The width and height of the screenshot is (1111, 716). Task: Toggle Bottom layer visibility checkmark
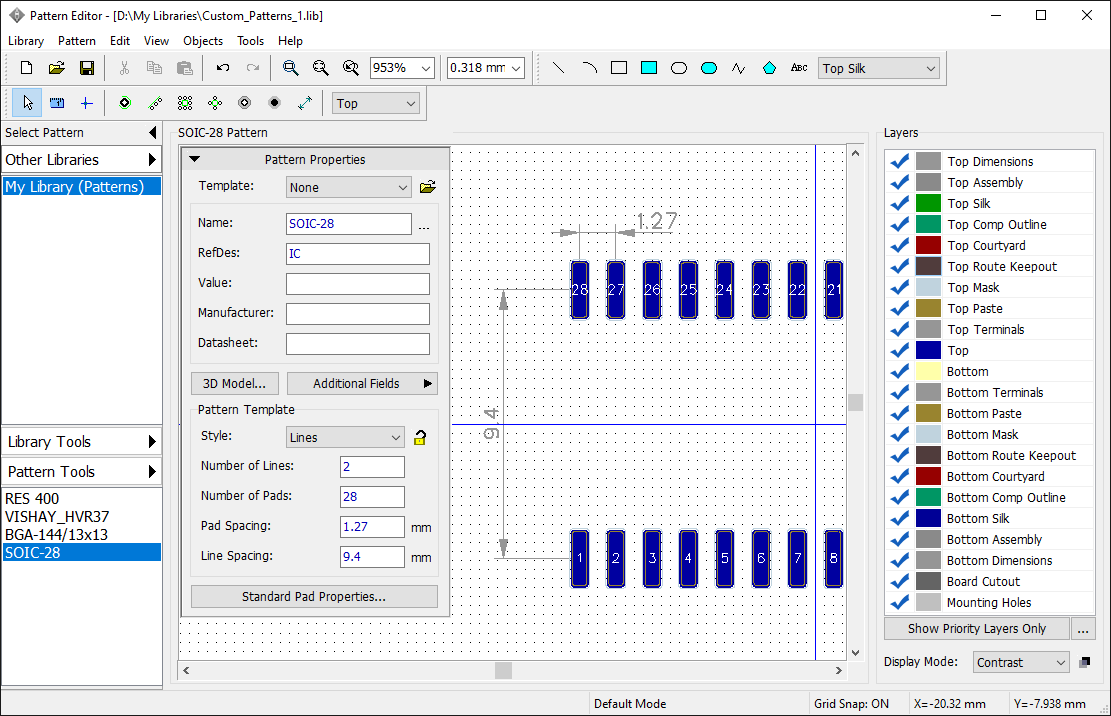[900, 372]
